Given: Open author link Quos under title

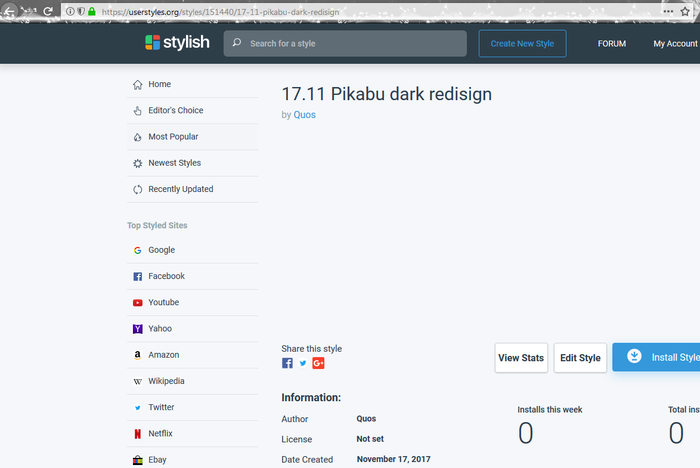Looking at the screenshot, I should coord(304,115).
